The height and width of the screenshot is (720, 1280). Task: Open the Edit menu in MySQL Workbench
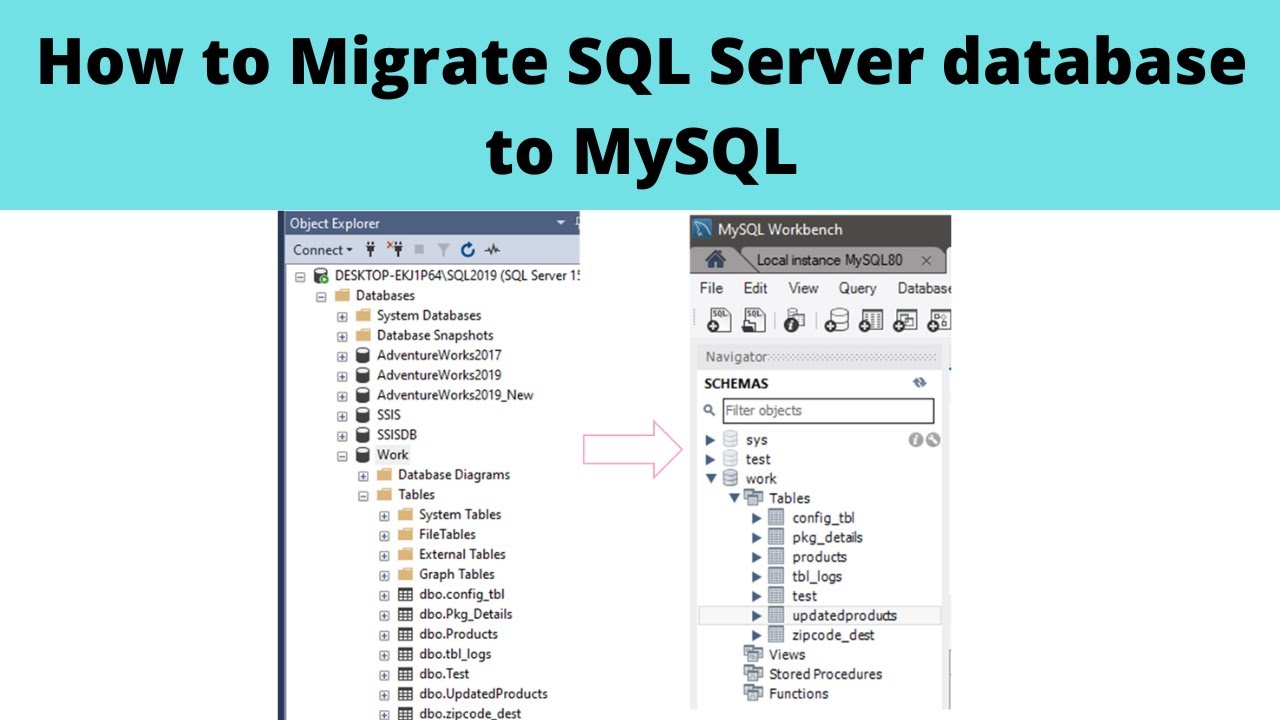coord(756,288)
